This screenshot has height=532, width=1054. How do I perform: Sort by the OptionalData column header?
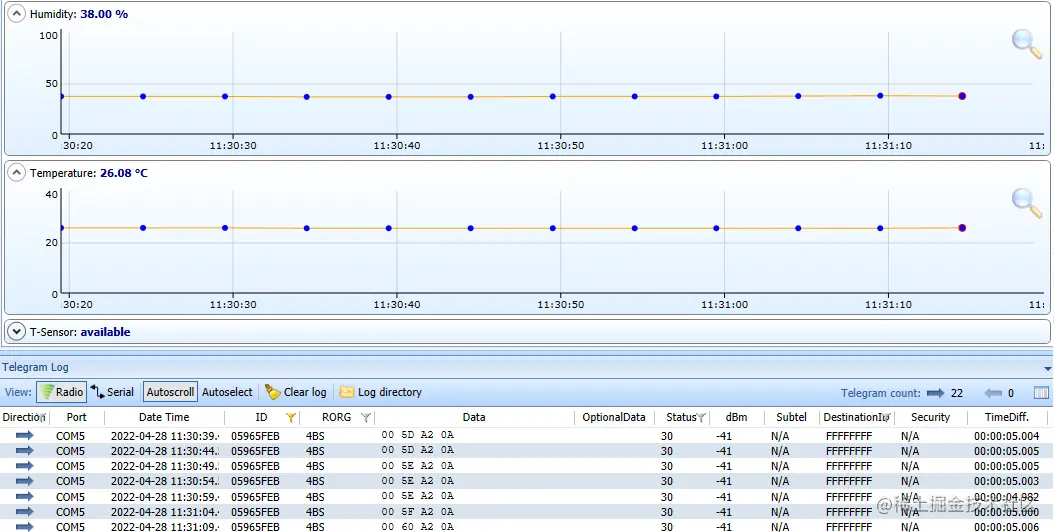pyautogui.click(x=614, y=417)
